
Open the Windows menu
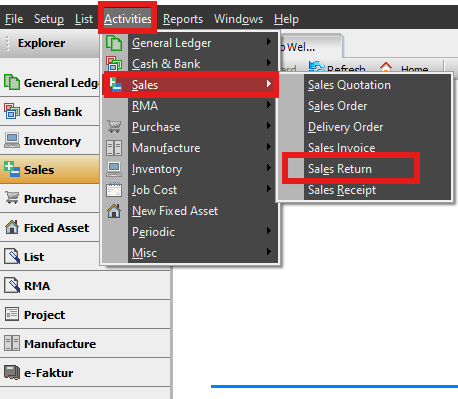click(x=238, y=19)
